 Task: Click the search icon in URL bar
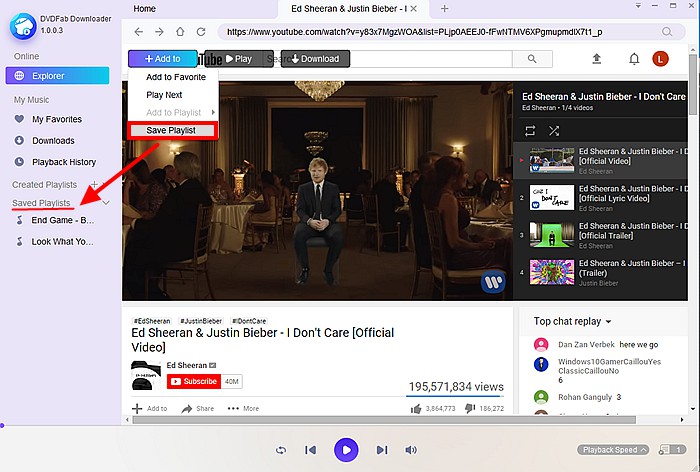click(667, 32)
